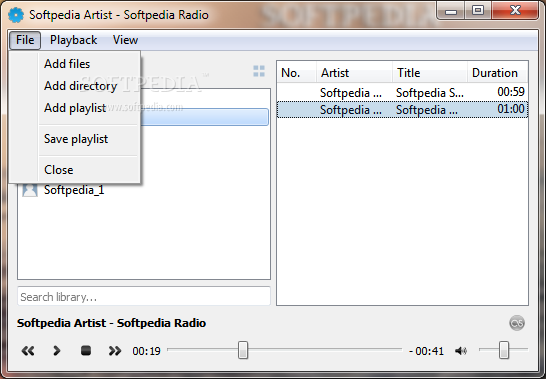The height and width of the screenshot is (379, 546).
Task: Sort playlist by the Title column header
Action: click(430, 72)
